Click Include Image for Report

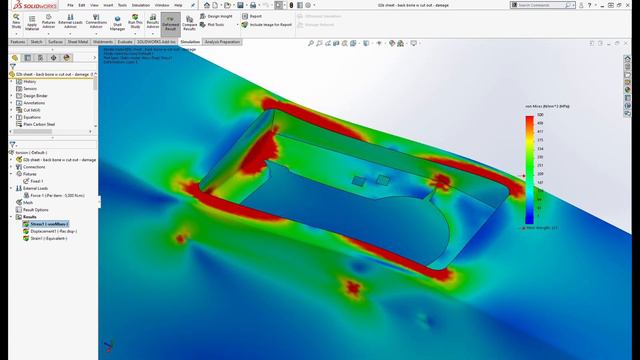click(x=267, y=25)
